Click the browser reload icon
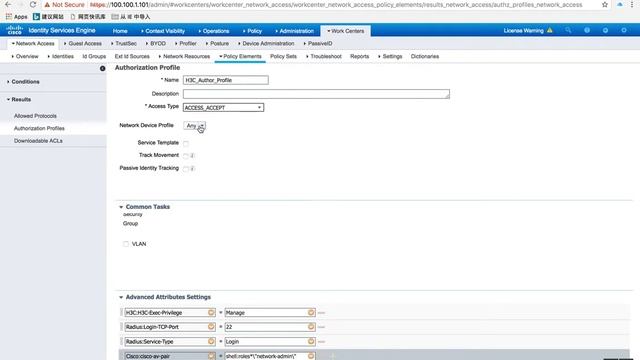This screenshot has height=360, width=640. coord(33,4)
